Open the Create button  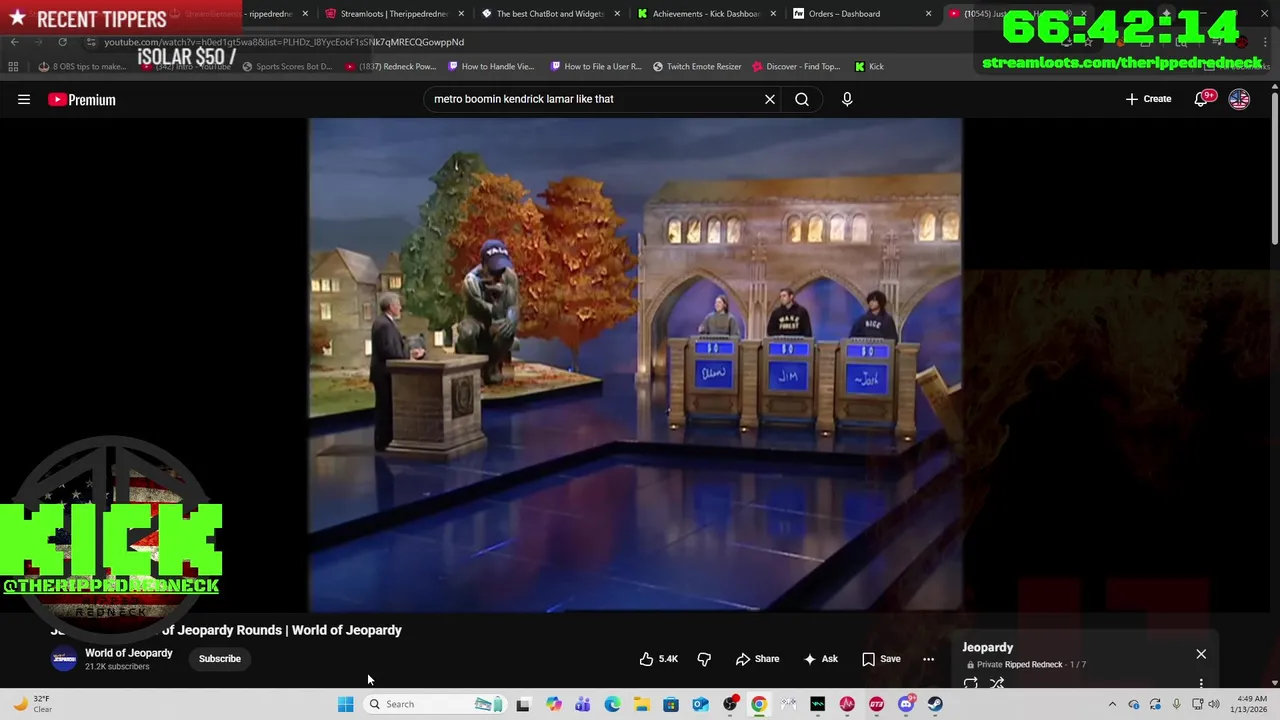[1148, 99]
